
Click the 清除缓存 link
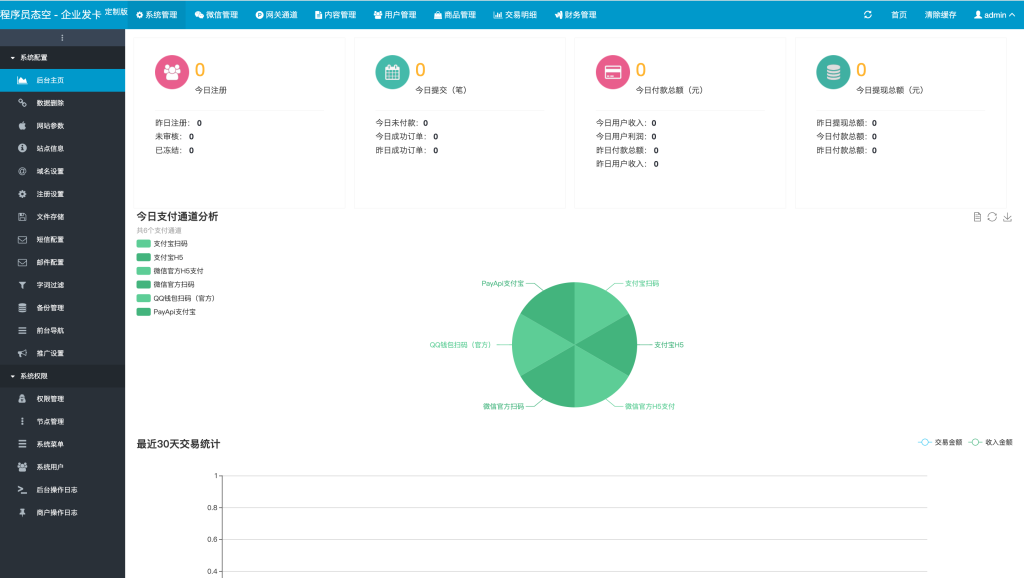click(940, 15)
